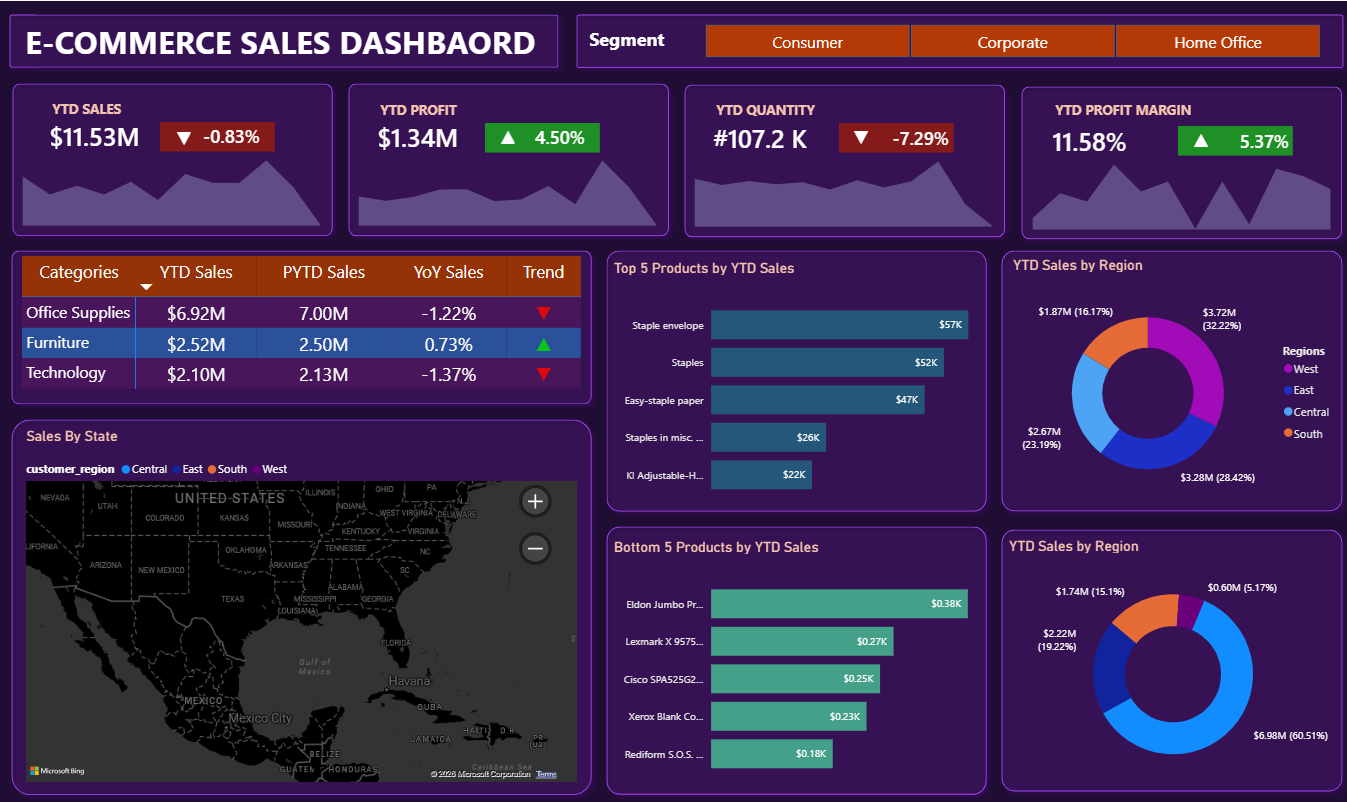Click the Furniture green trend arrow
Viewport: 1347px width, 802px height.
(x=543, y=344)
